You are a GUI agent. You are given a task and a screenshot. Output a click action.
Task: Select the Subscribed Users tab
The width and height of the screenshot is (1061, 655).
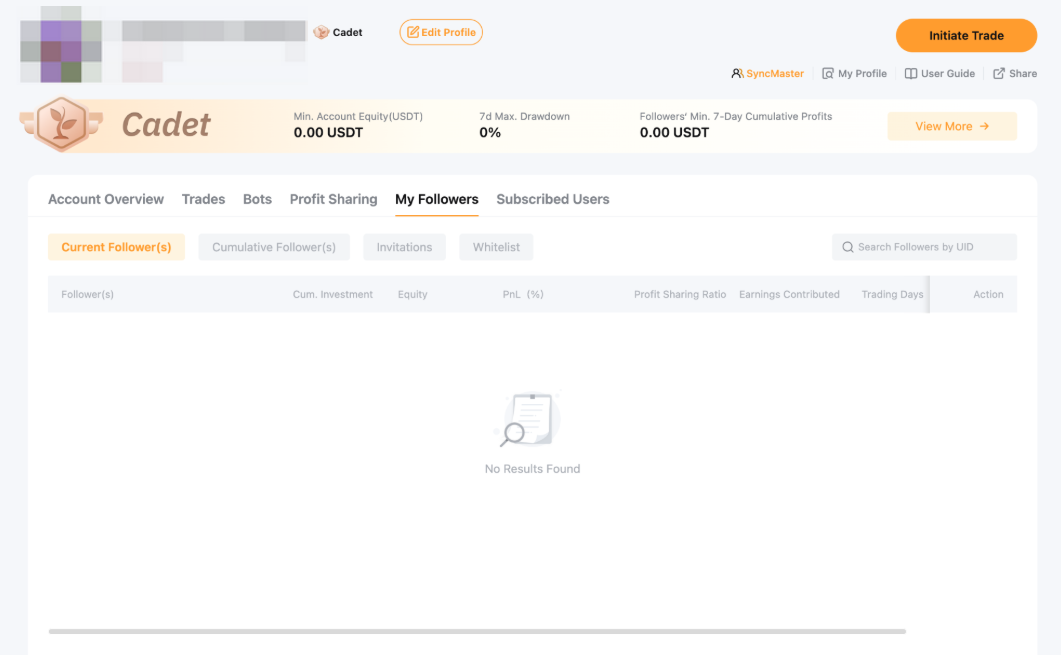[552, 199]
